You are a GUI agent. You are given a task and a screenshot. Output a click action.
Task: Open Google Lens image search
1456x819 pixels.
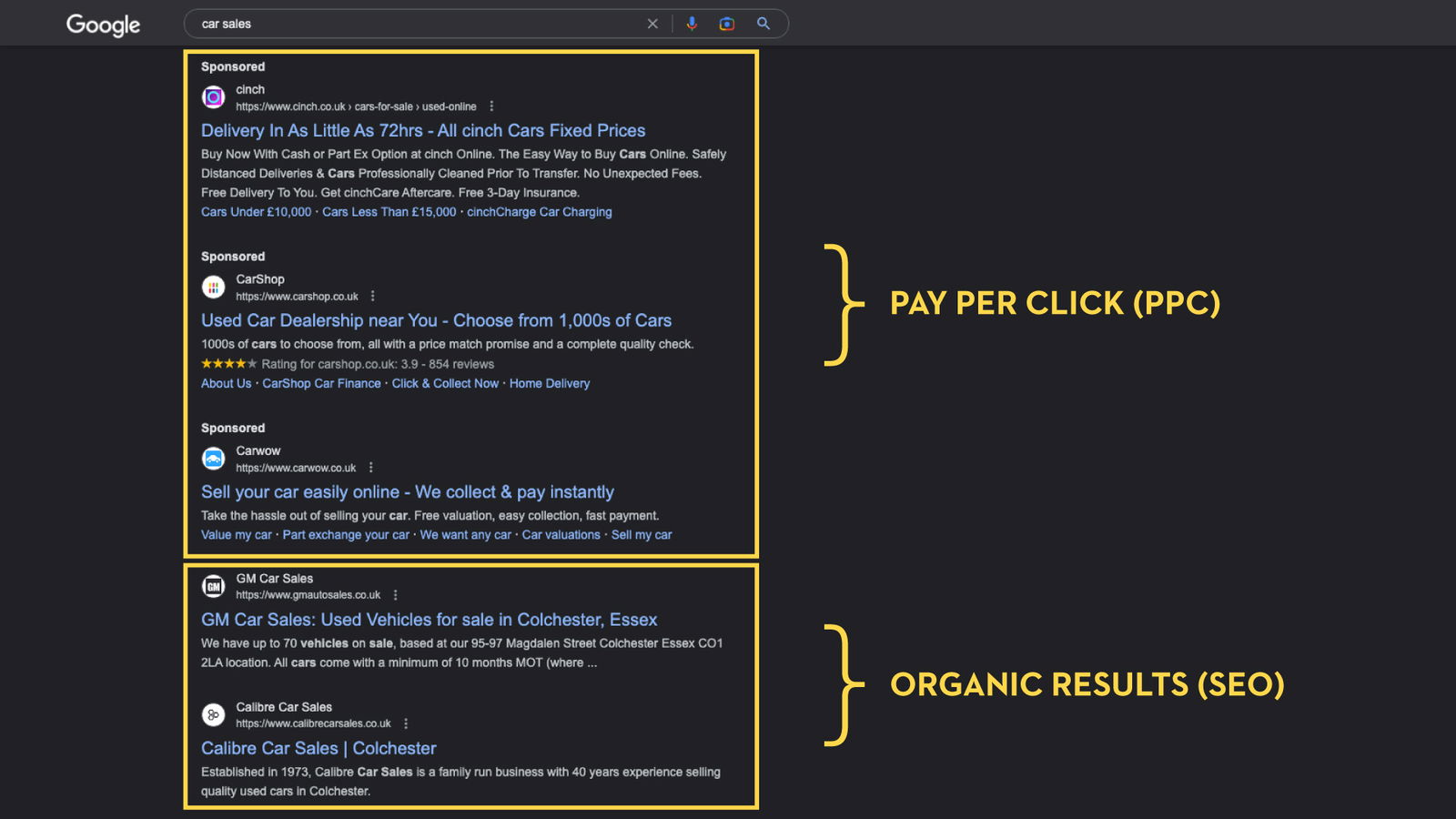[x=726, y=24]
